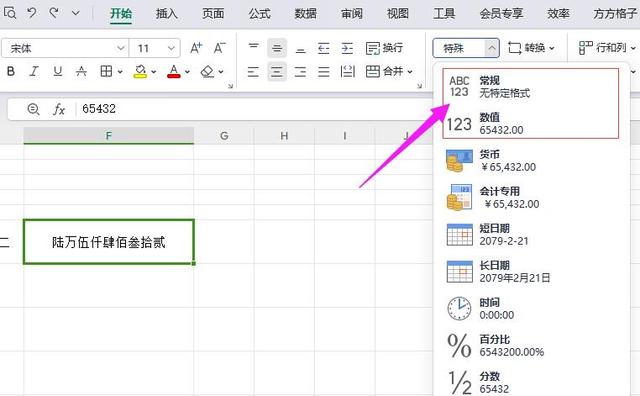
Task: Select column F header
Action: 109,136
